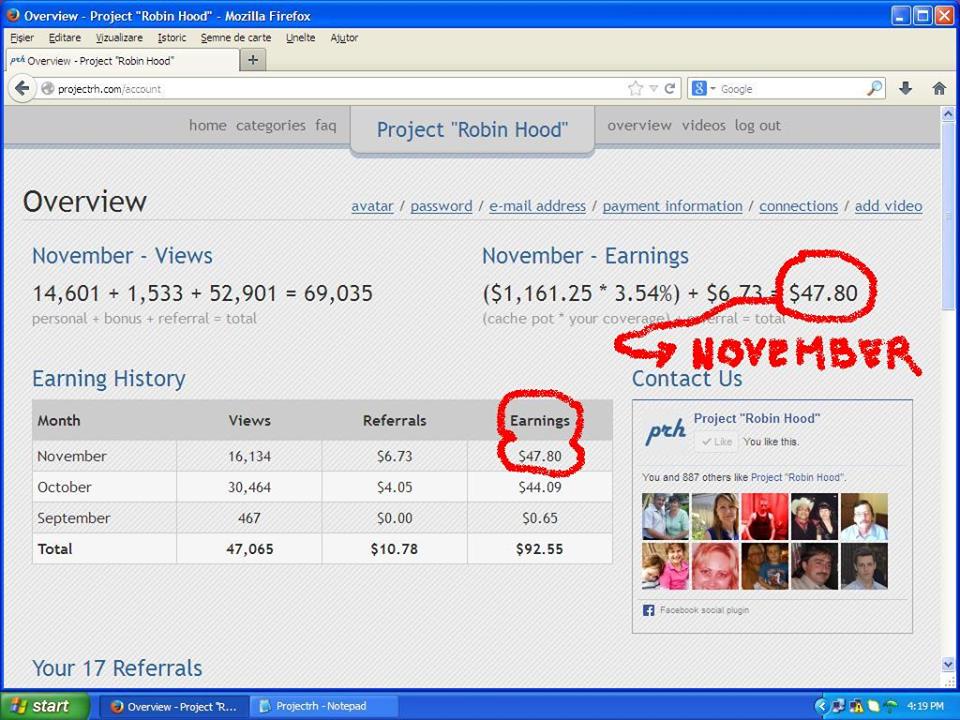The image size is (960, 720).
Task: Open the Fișier menu
Action: (x=22, y=38)
